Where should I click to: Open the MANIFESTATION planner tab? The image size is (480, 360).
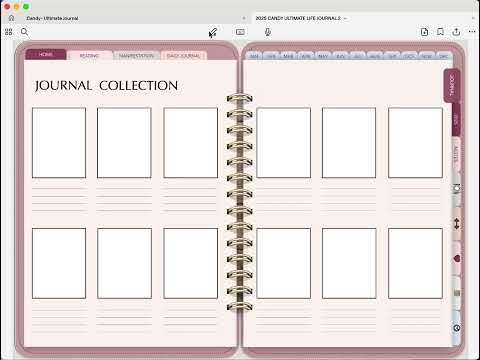[x=136, y=56]
